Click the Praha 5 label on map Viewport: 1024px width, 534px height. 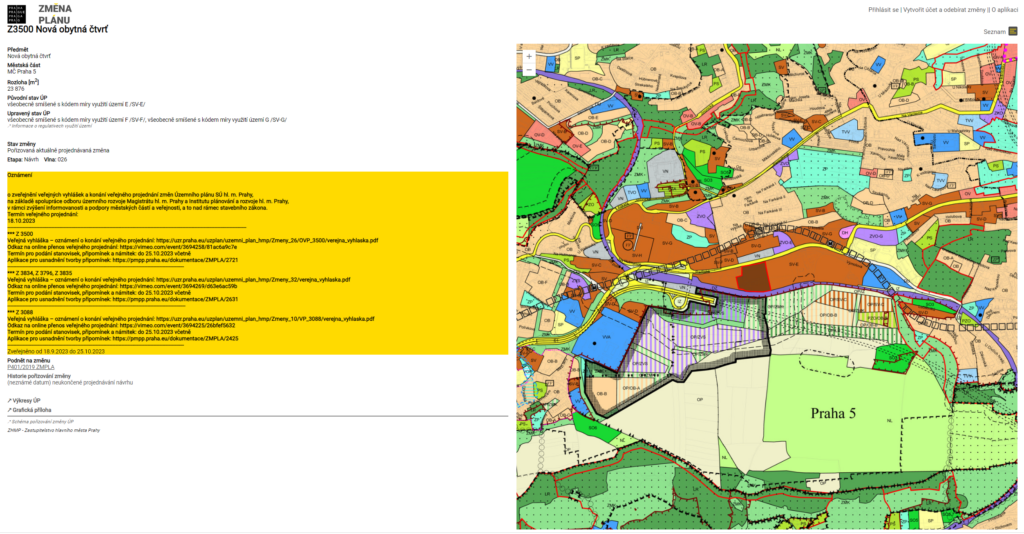pos(834,412)
